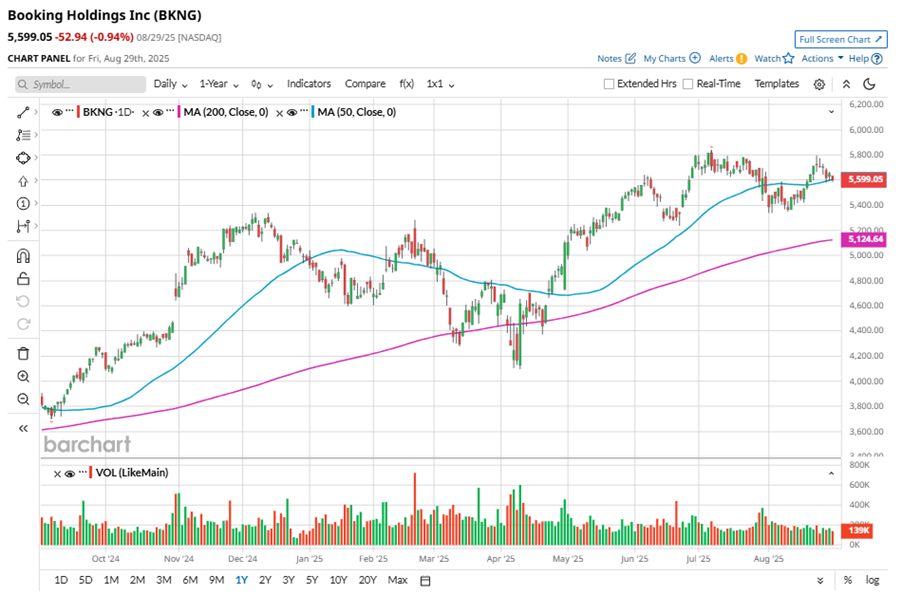Open the 1-Year period dropdown
This screenshot has width=902, height=595.
pyautogui.click(x=219, y=84)
